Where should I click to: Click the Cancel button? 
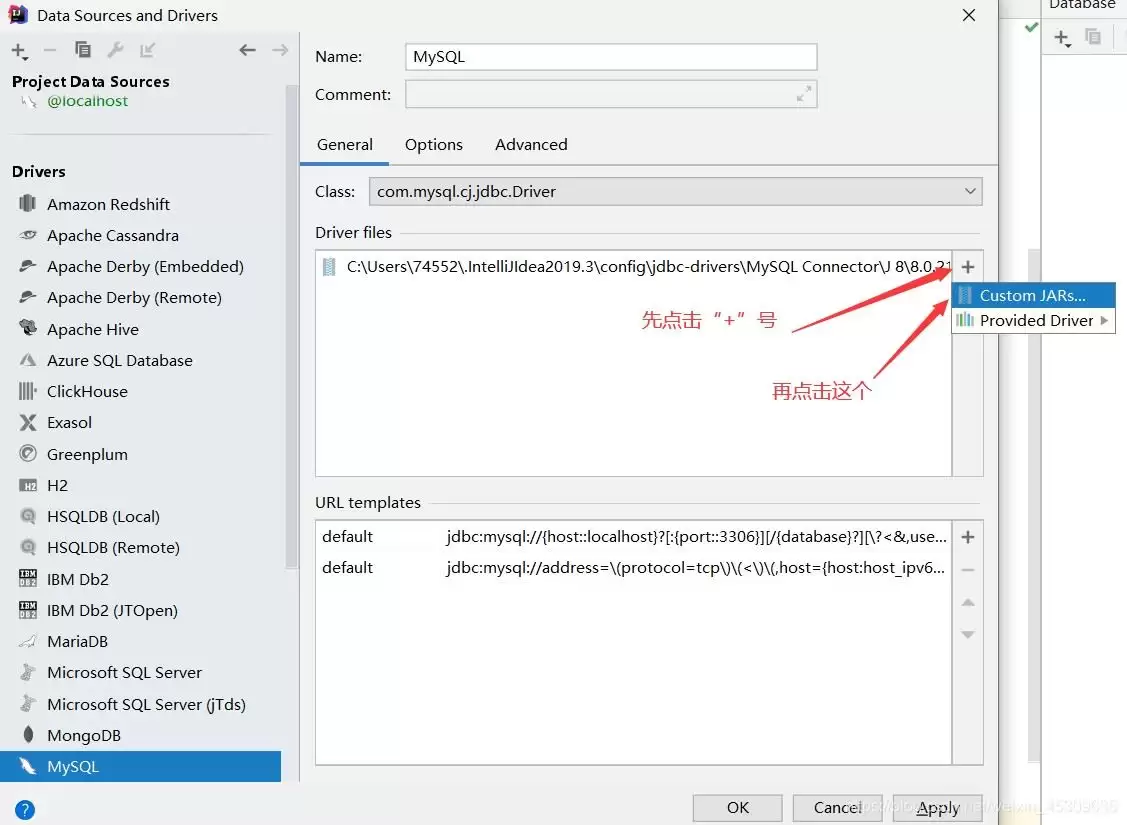pyautogui.click(x=837, y=808)
